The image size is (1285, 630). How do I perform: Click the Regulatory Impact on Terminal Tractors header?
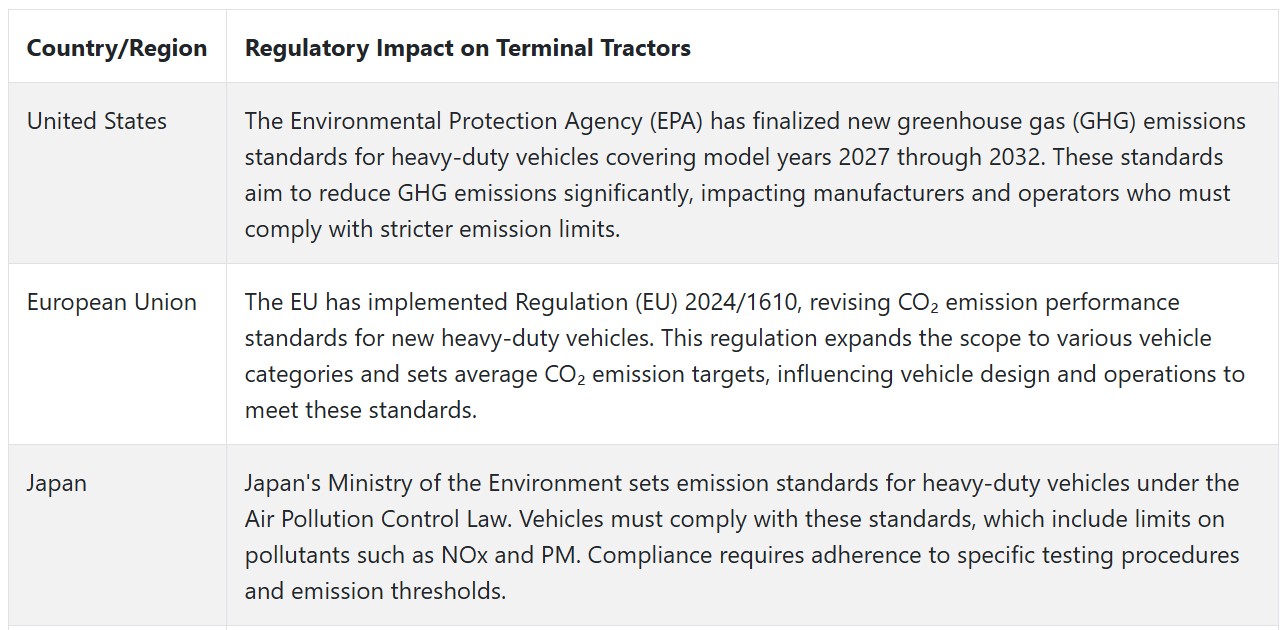[x=468, y=47]
